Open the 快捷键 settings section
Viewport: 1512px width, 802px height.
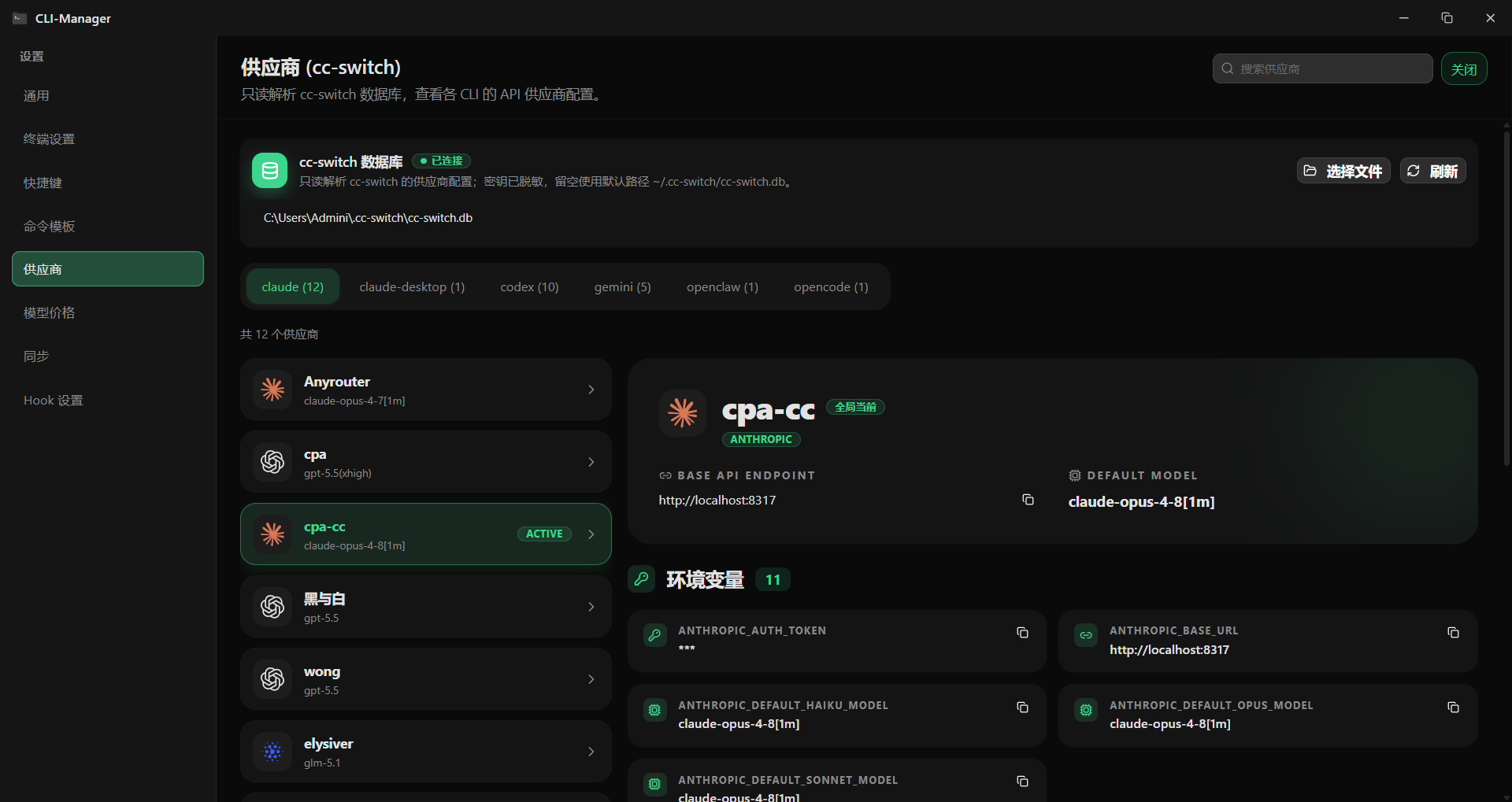coord(108,183)
